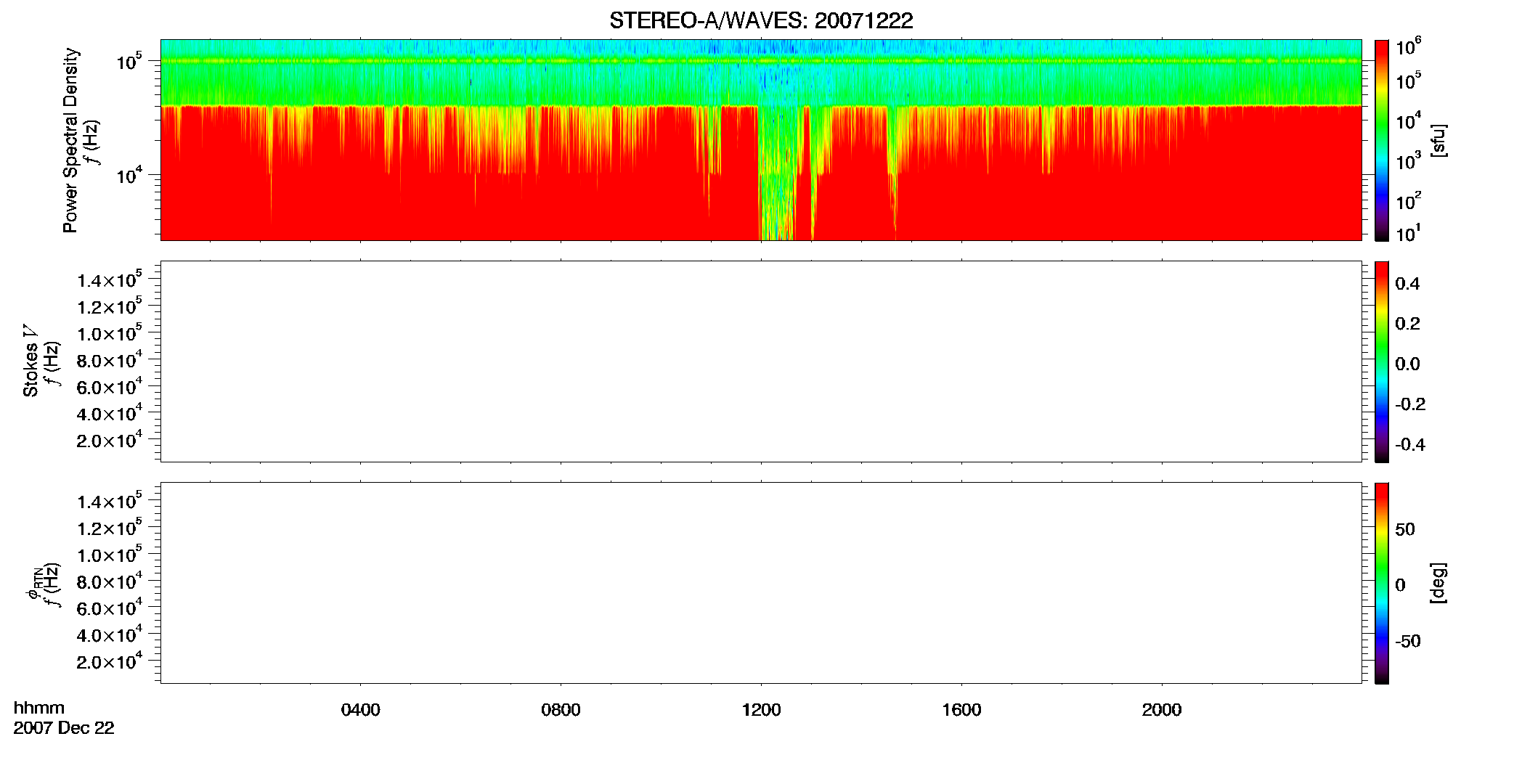1522x784 pixels.
Task: Click the 2007 Dec 22 date label
Action: coord(64,727)
